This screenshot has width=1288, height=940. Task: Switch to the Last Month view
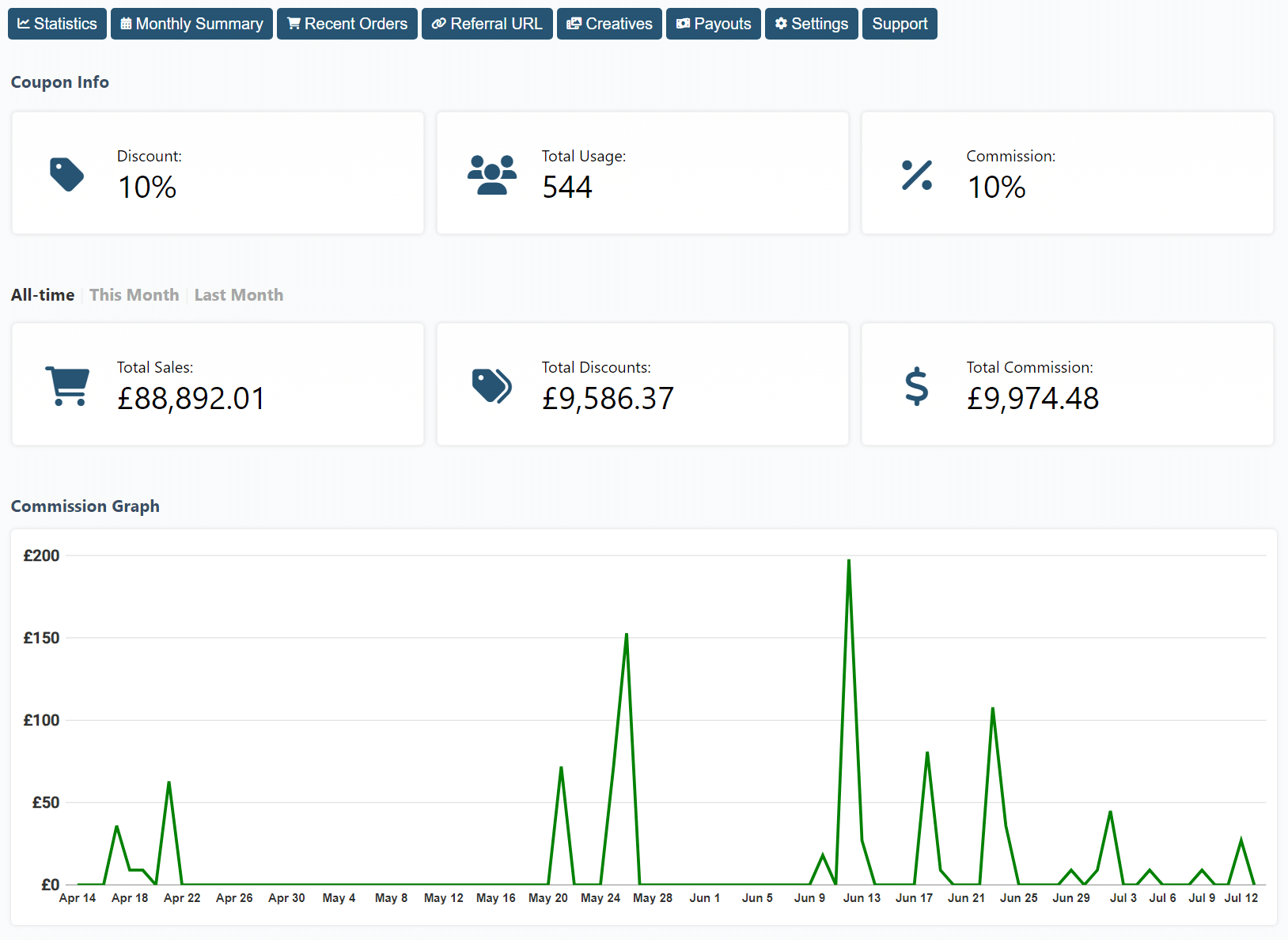(x=238, y=294)
